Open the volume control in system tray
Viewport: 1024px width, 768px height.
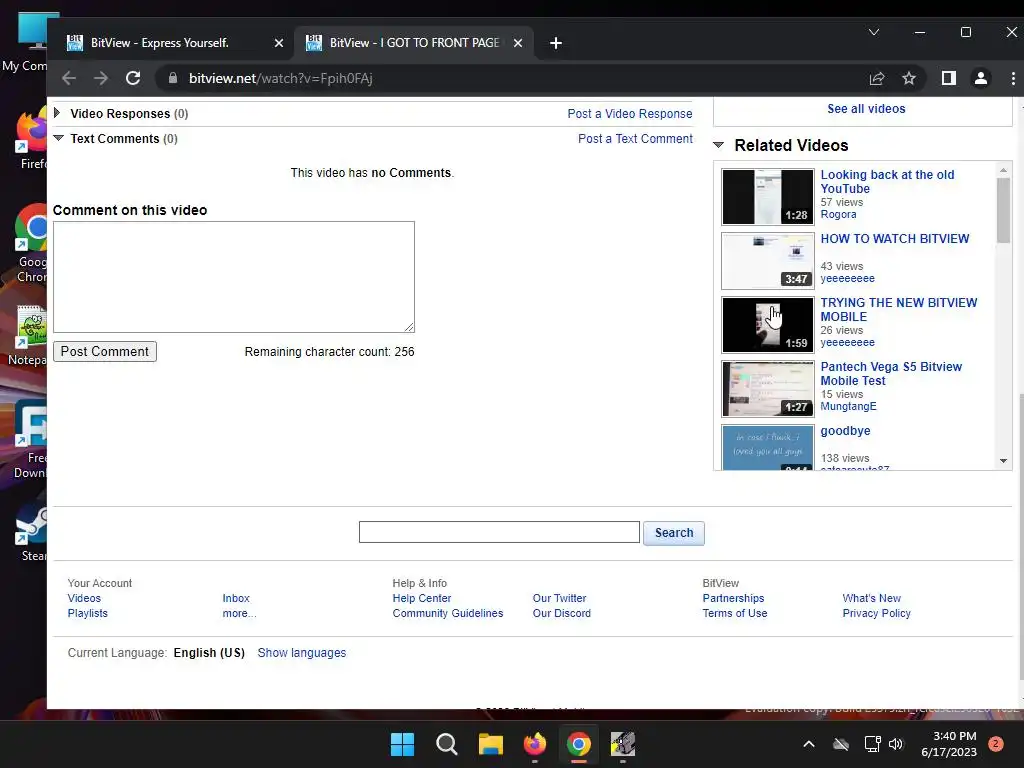[x=896, y=744]
